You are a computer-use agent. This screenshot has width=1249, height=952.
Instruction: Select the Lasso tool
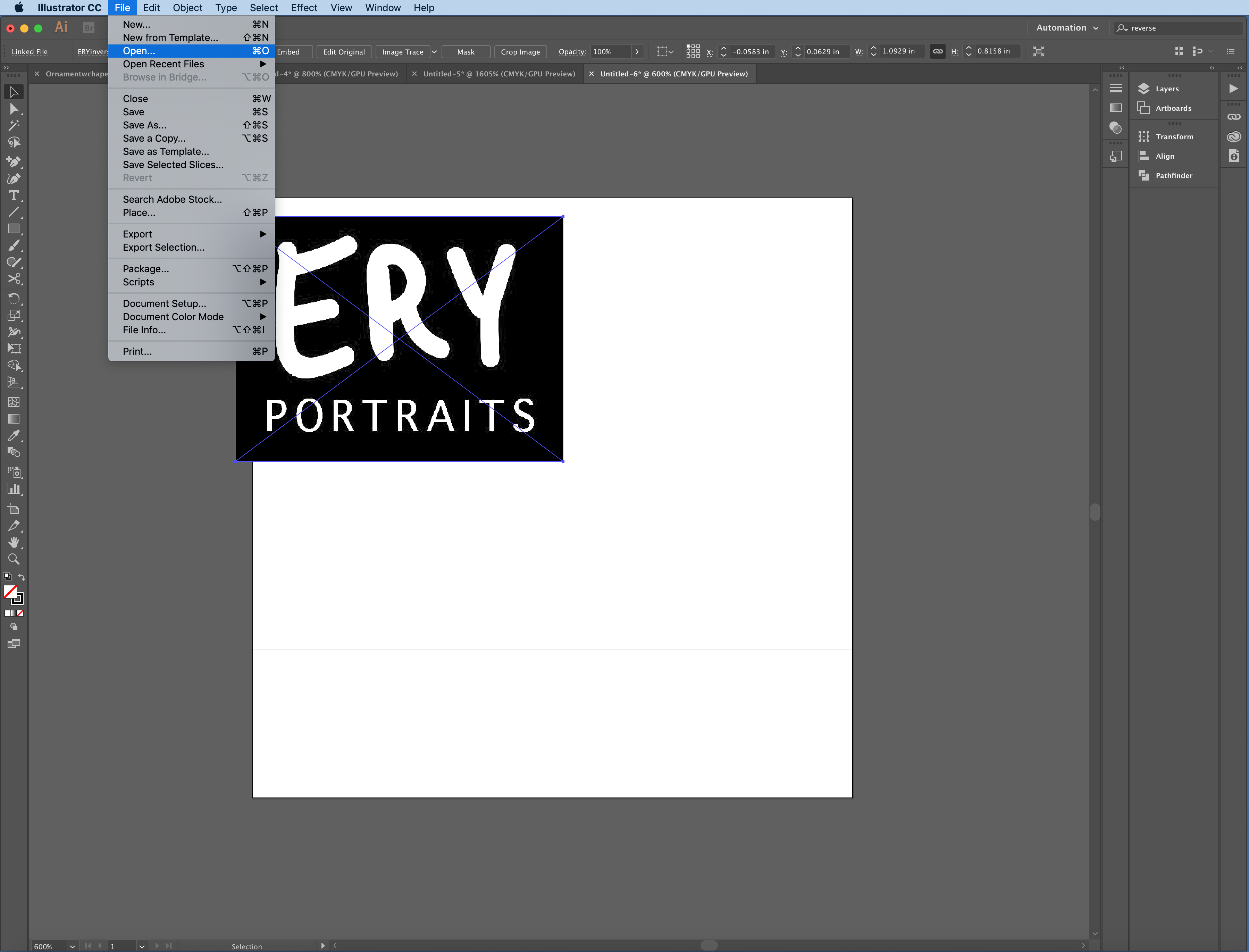[x=14, y=142]
